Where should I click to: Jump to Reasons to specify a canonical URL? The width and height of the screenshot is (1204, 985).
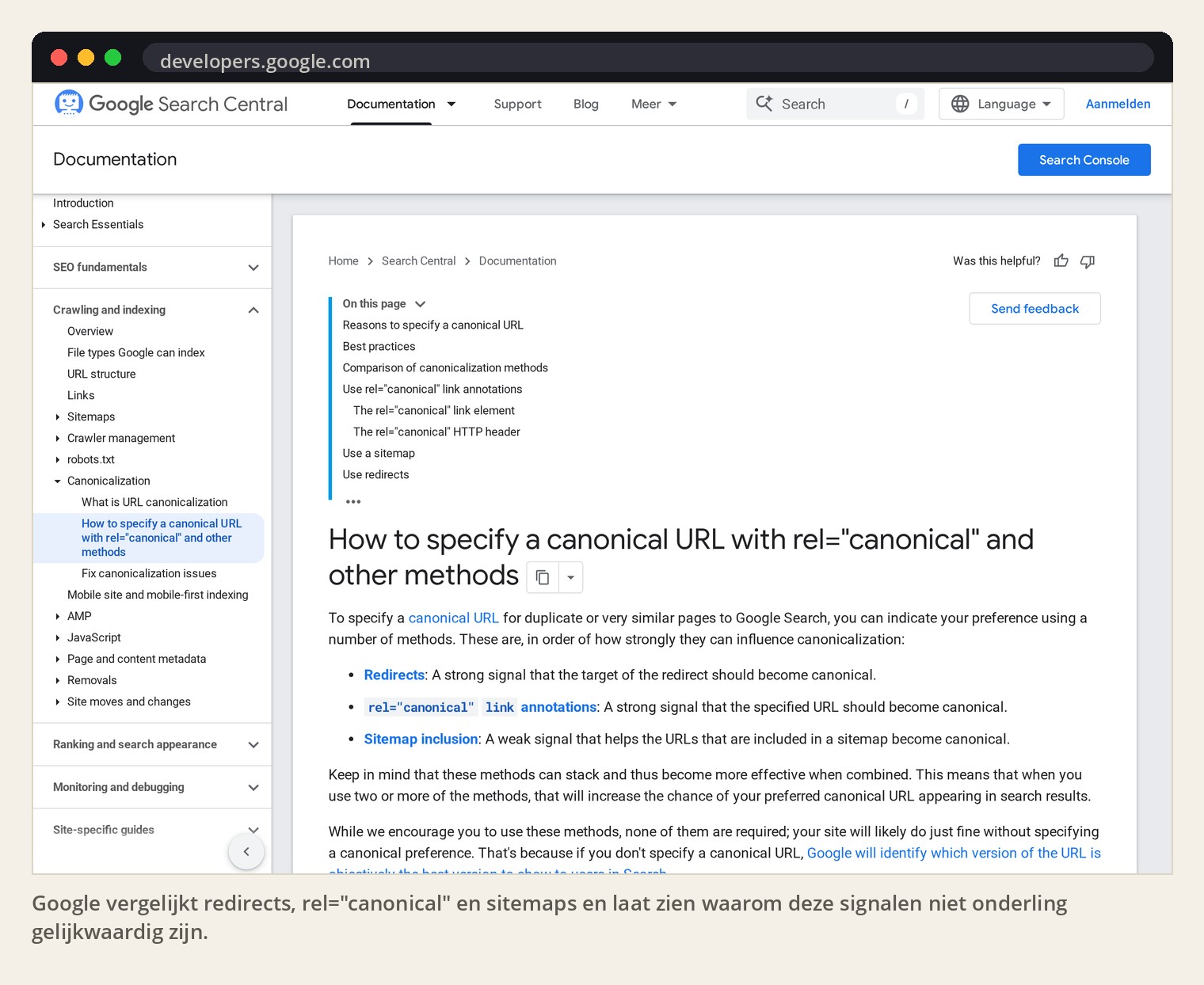pyautogui.click(x=432, y=325)
